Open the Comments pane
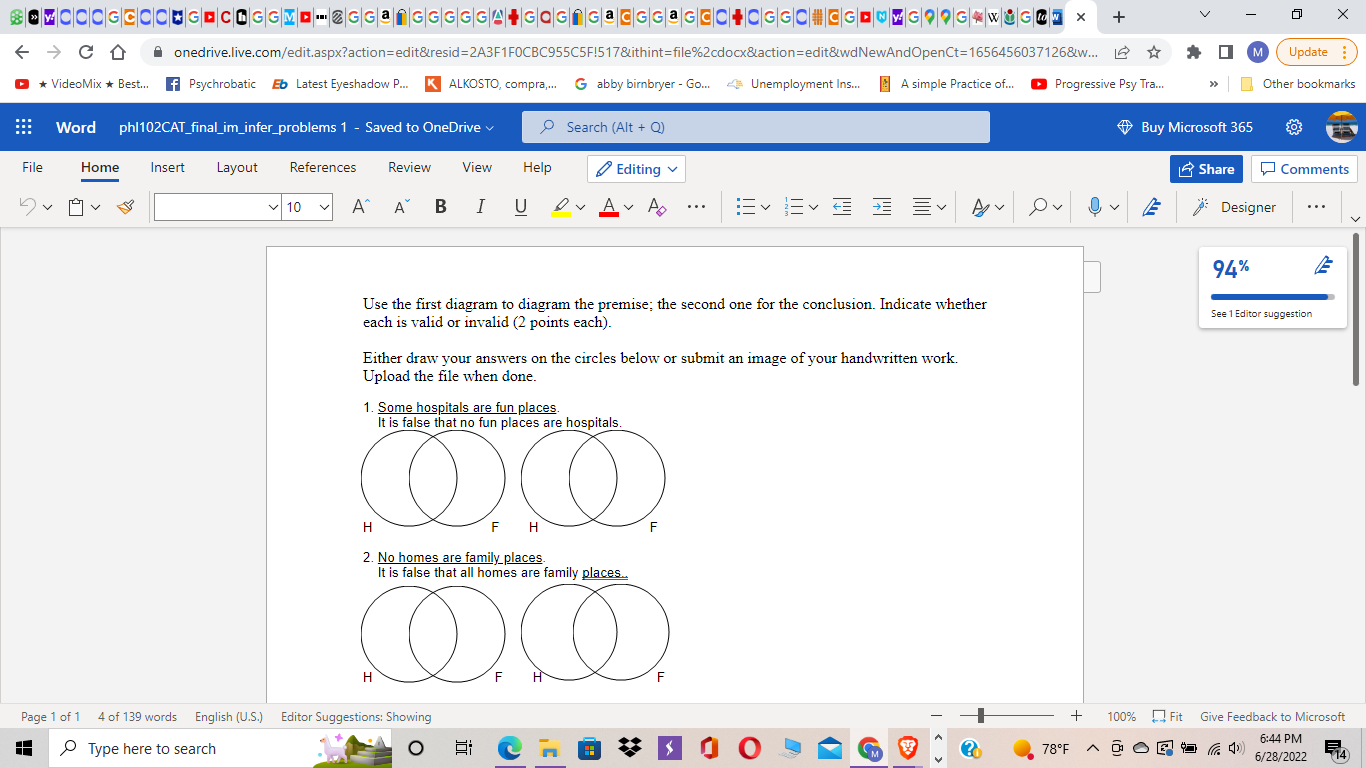The height and width of the screenshot is (768, 1366). pos(1304,169)
